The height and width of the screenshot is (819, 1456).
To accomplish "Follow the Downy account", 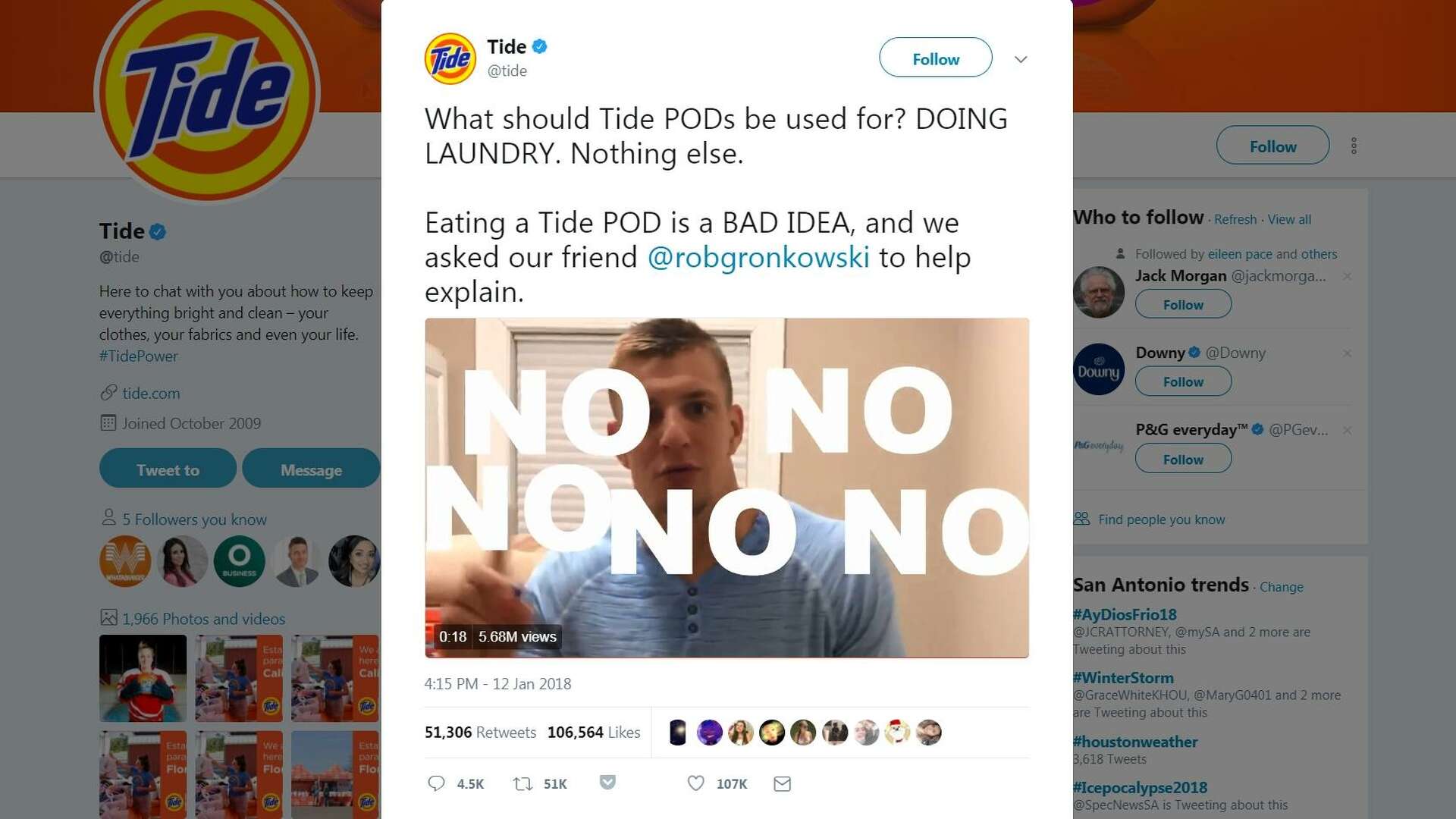I will pyautogui.click(x=1183, y=381).
